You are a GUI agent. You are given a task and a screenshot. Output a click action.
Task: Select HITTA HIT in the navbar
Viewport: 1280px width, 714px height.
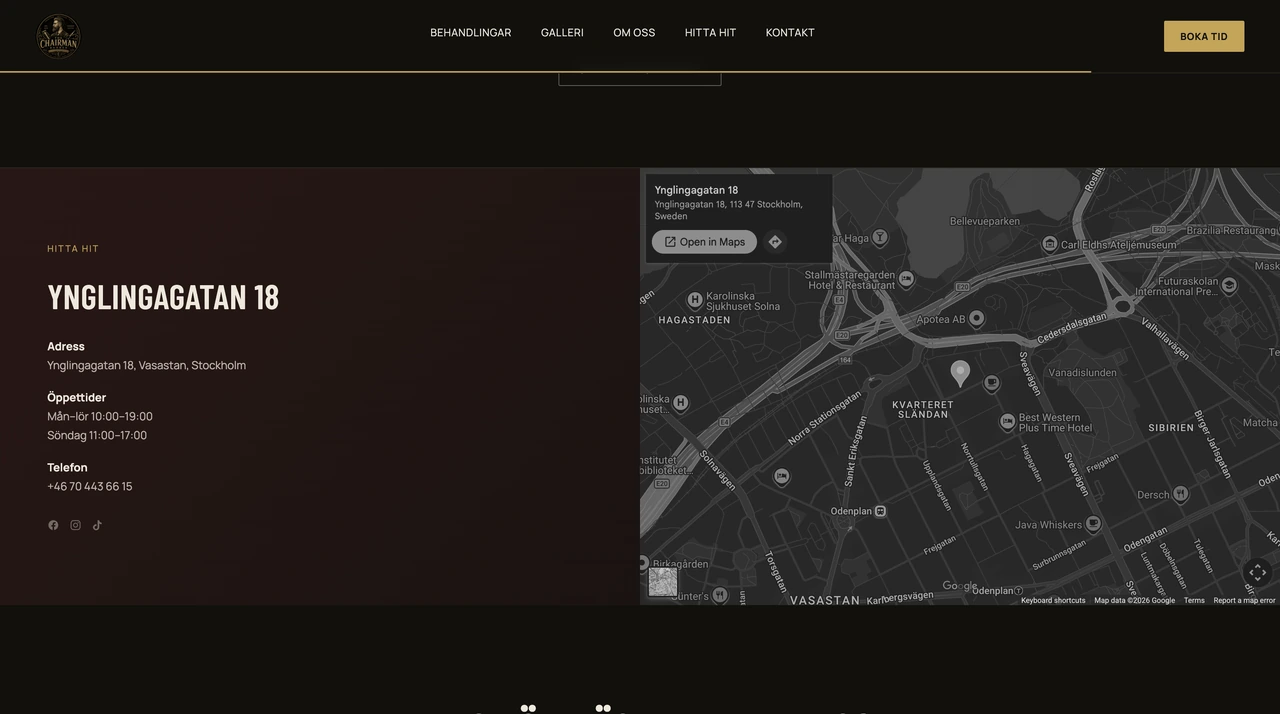[710, 33]
